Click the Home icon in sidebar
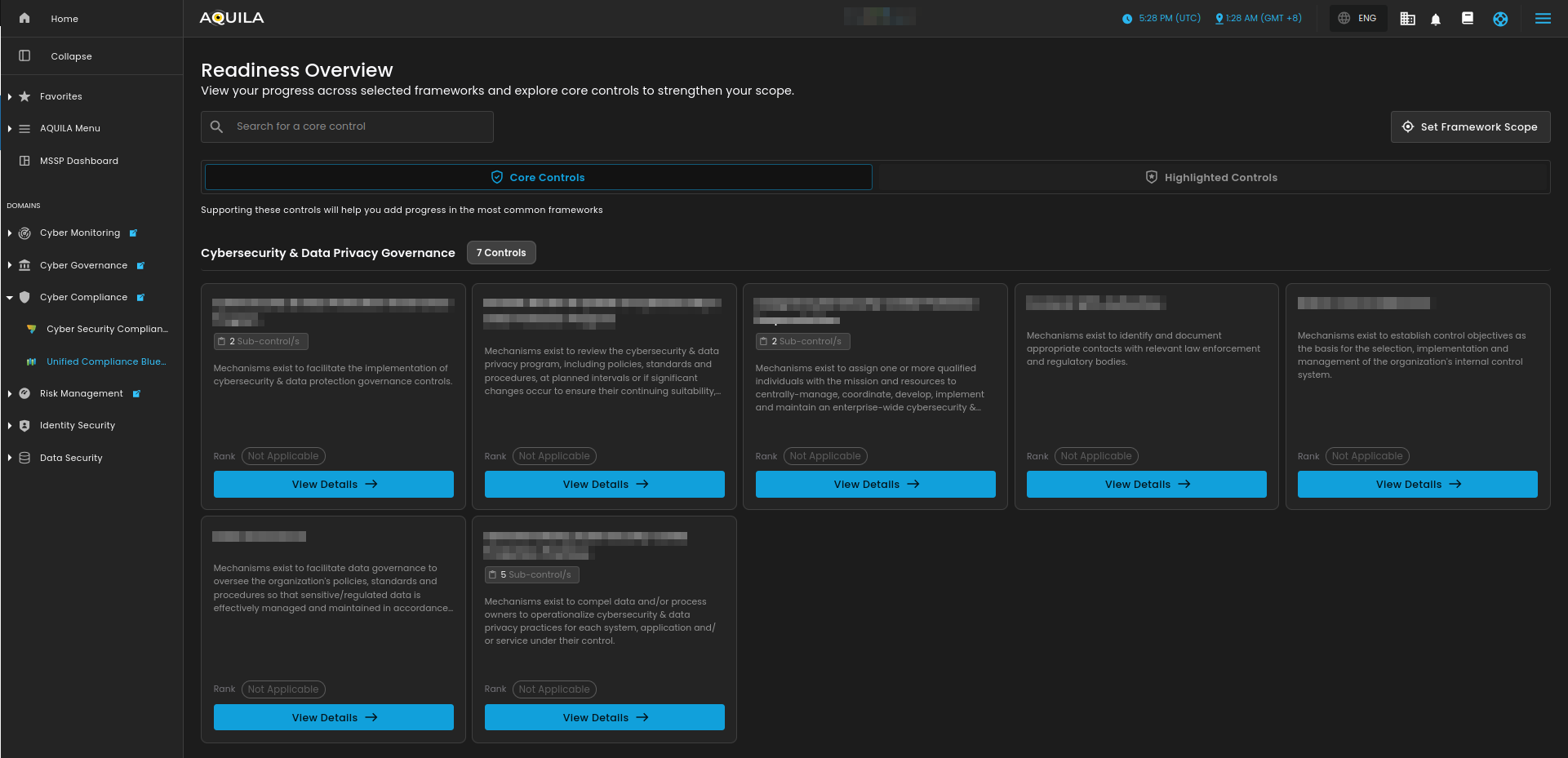 (24, 18)
